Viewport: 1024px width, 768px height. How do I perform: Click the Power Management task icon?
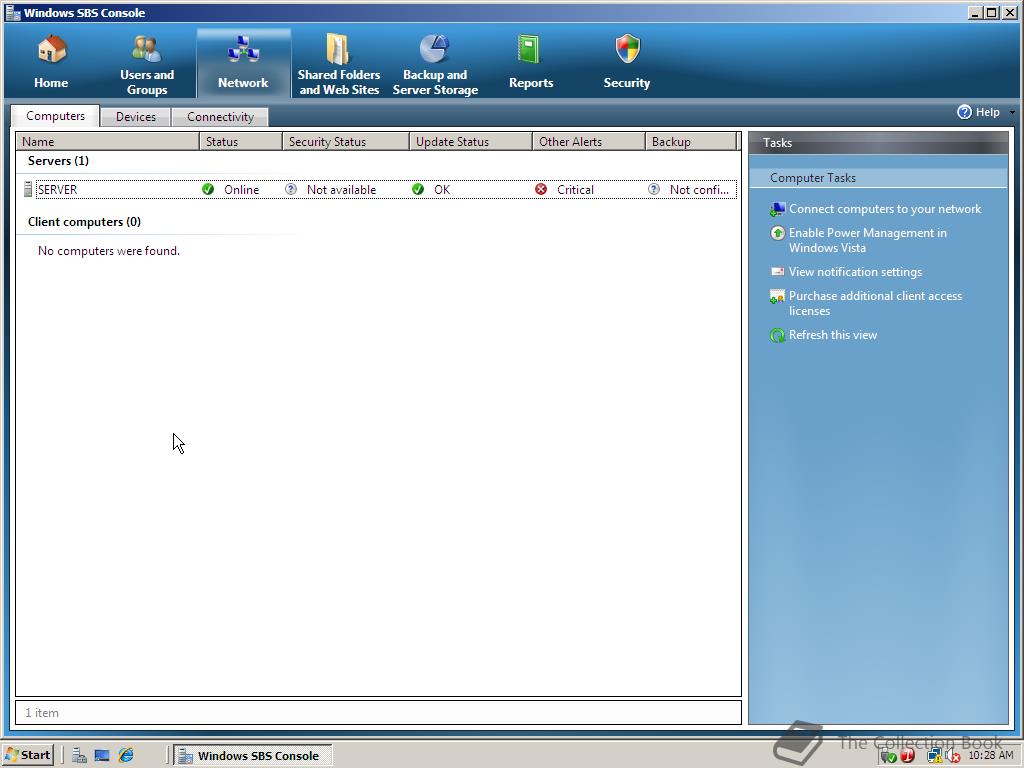pyautogui.click(x=777, y=233)
